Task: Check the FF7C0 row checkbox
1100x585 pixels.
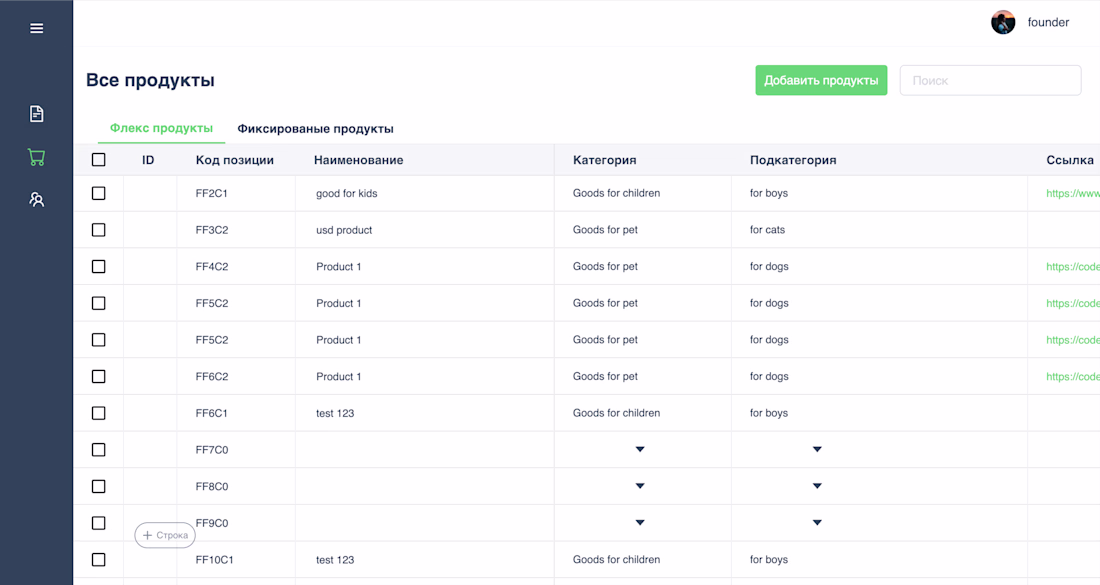Action: click(x=99, y=450)
